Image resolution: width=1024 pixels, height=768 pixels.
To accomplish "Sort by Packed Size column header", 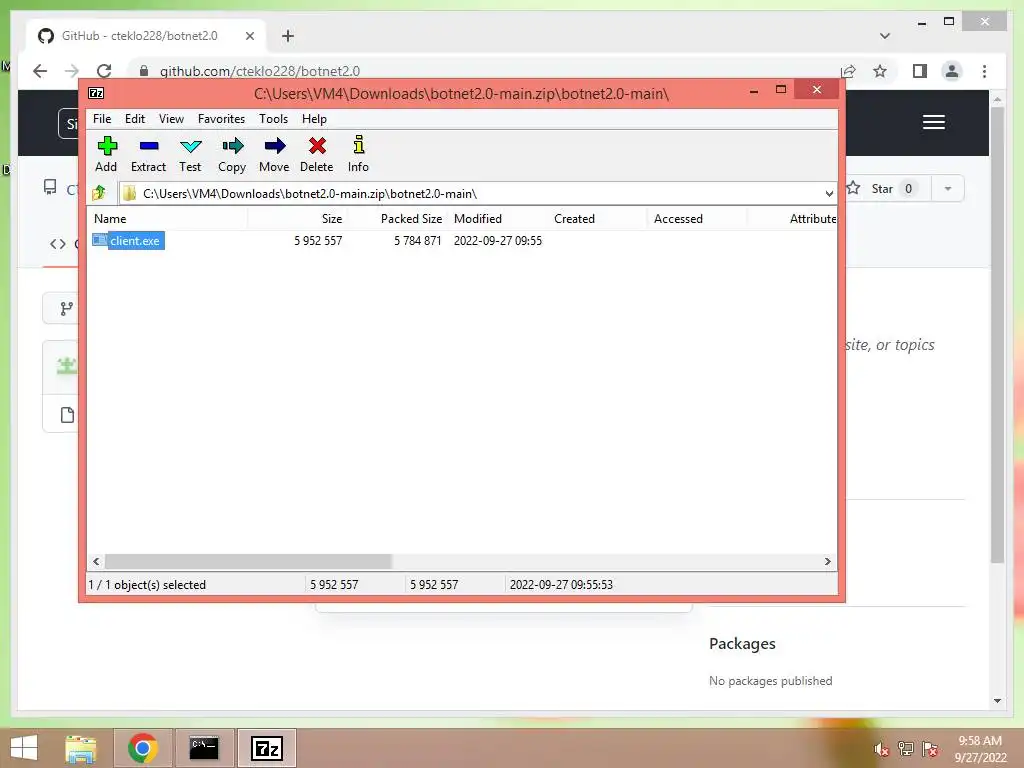I will pos(398,219).
